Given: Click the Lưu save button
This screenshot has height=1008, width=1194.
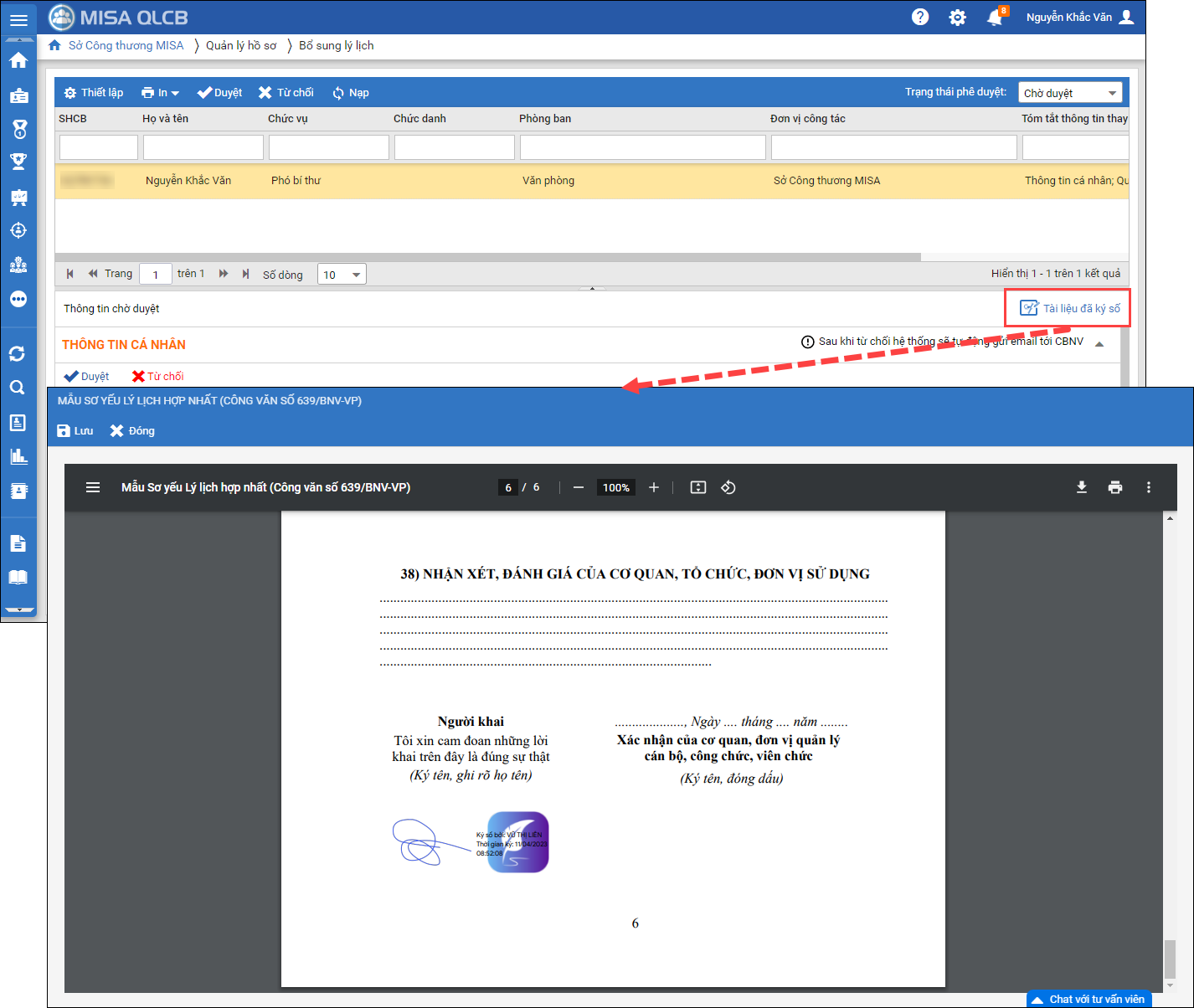Looking at the screenshot, I should (x=75, y=430).
